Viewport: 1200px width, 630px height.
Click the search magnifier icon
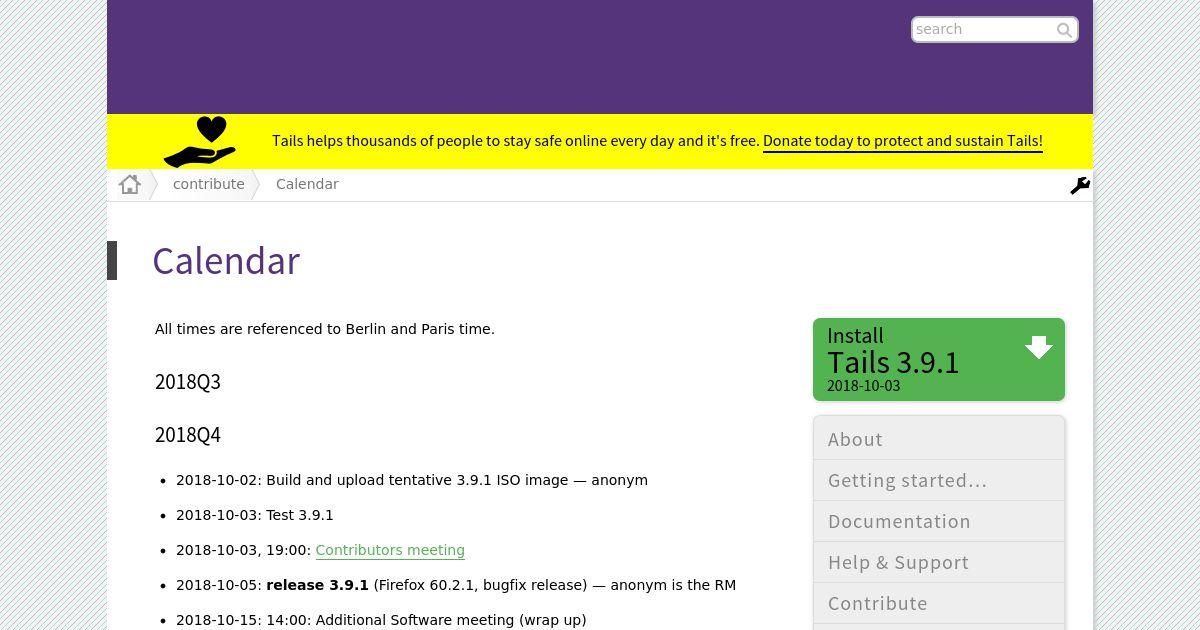[1065, 30]
